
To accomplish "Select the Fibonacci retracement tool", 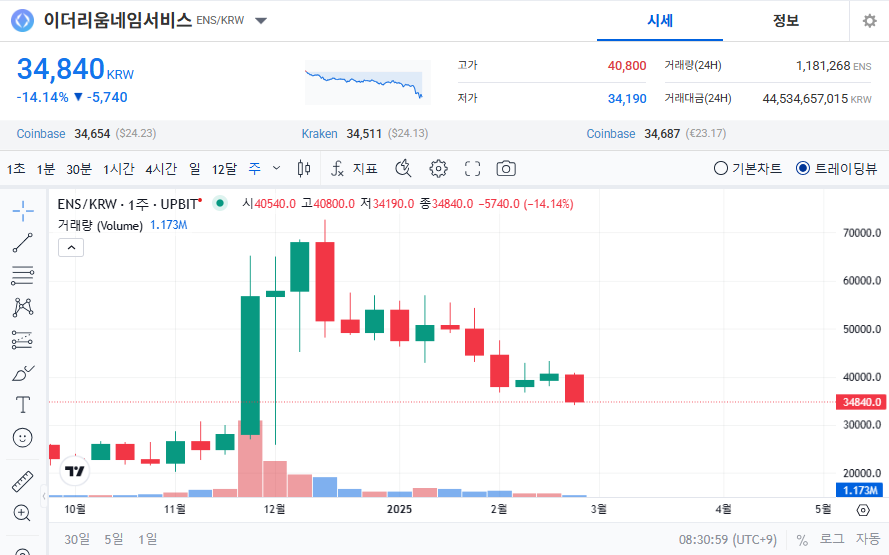I will coord(23,276).
